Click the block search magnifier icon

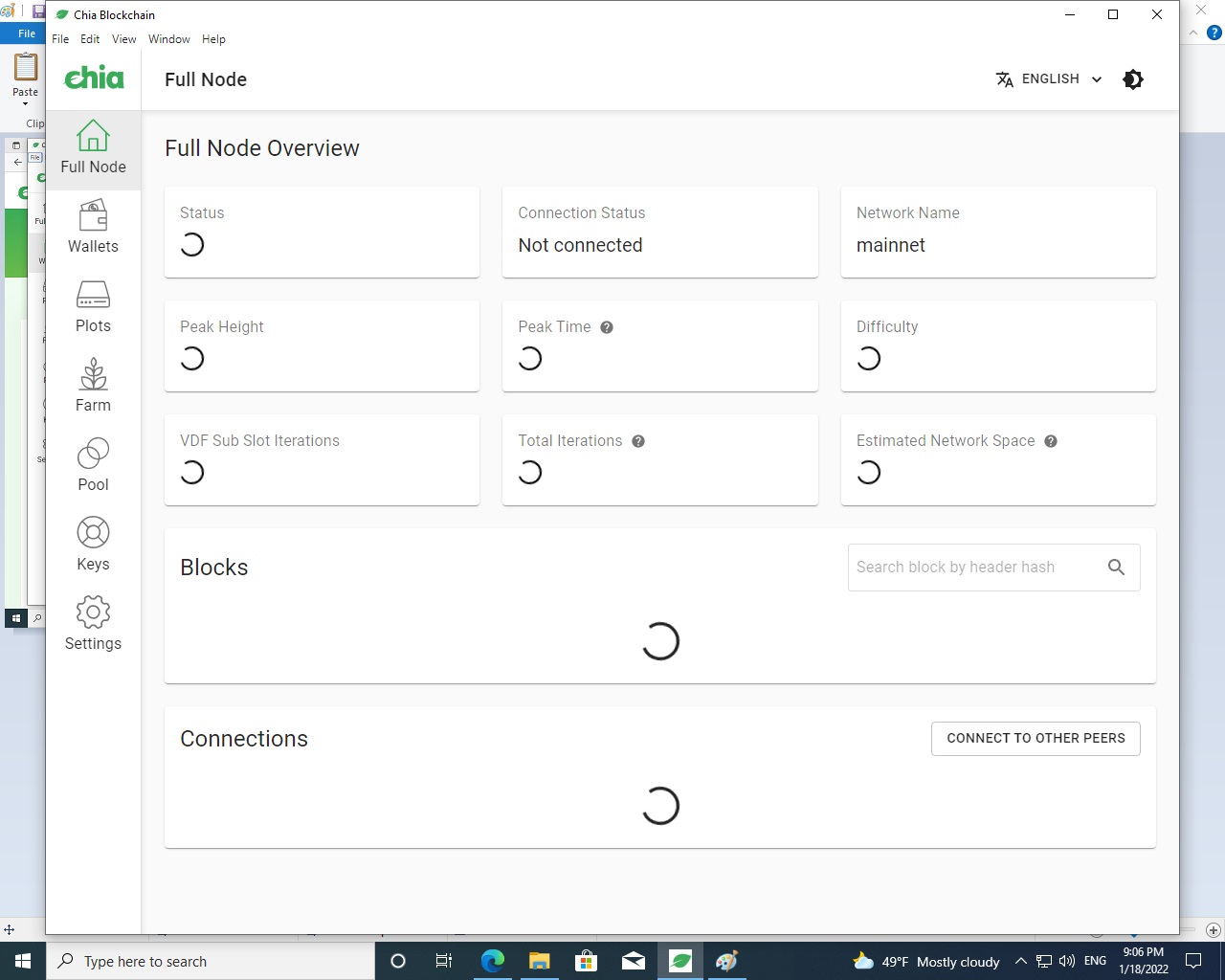1116,568
